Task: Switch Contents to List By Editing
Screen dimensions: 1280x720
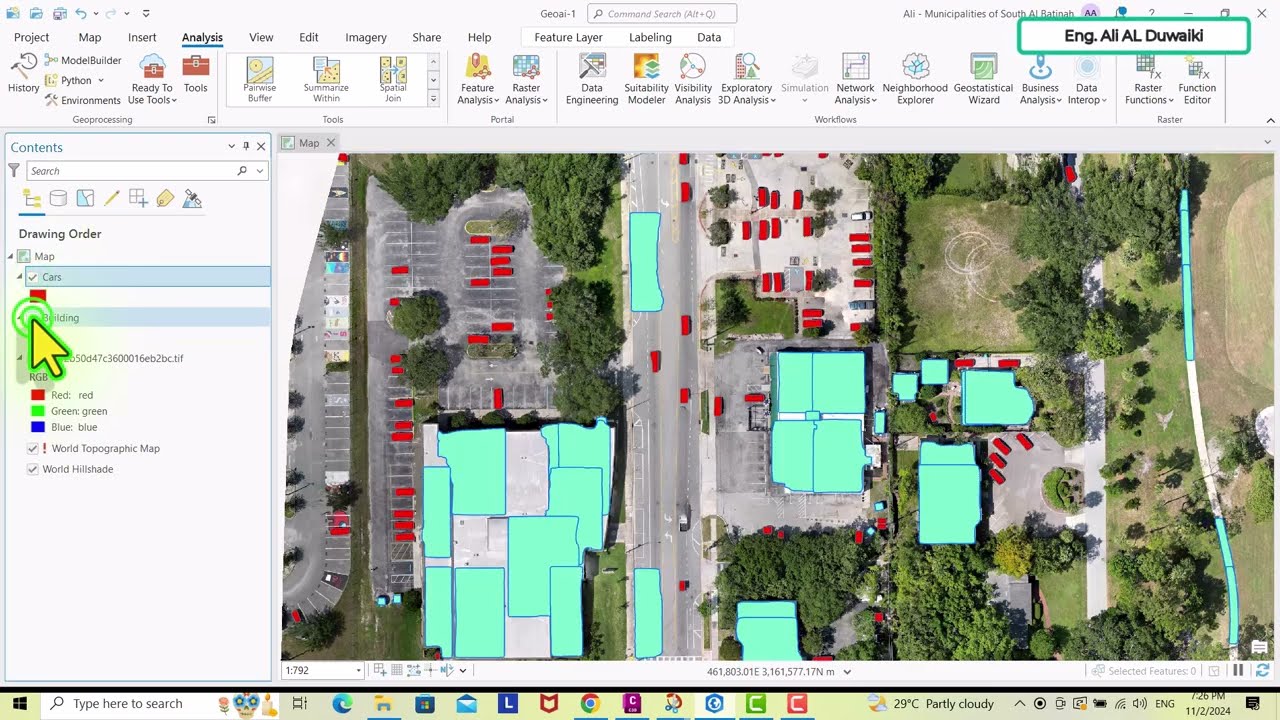Action: (112, 198)
